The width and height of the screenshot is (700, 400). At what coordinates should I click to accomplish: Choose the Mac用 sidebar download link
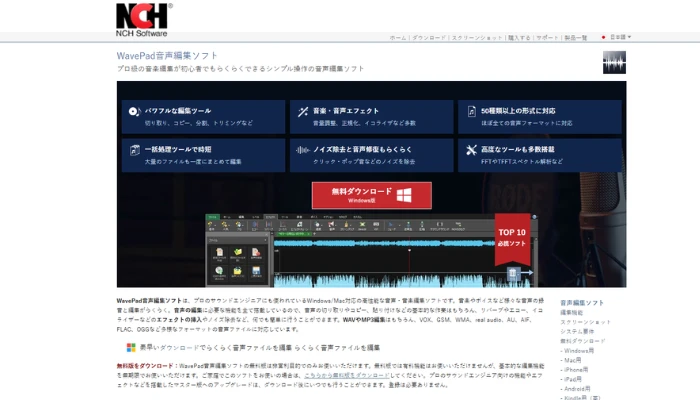[x=572, y=360]
